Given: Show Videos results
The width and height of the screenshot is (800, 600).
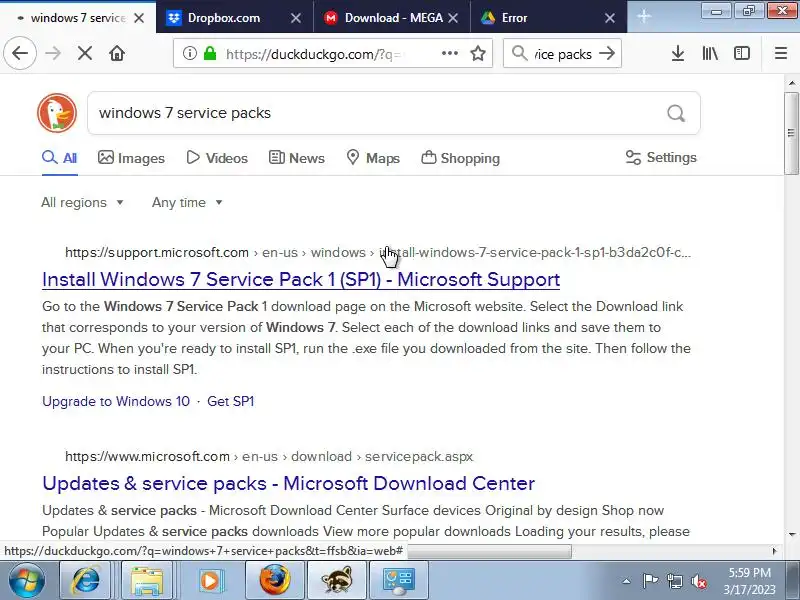Looking at the screenshot, I should click(217, 158).
